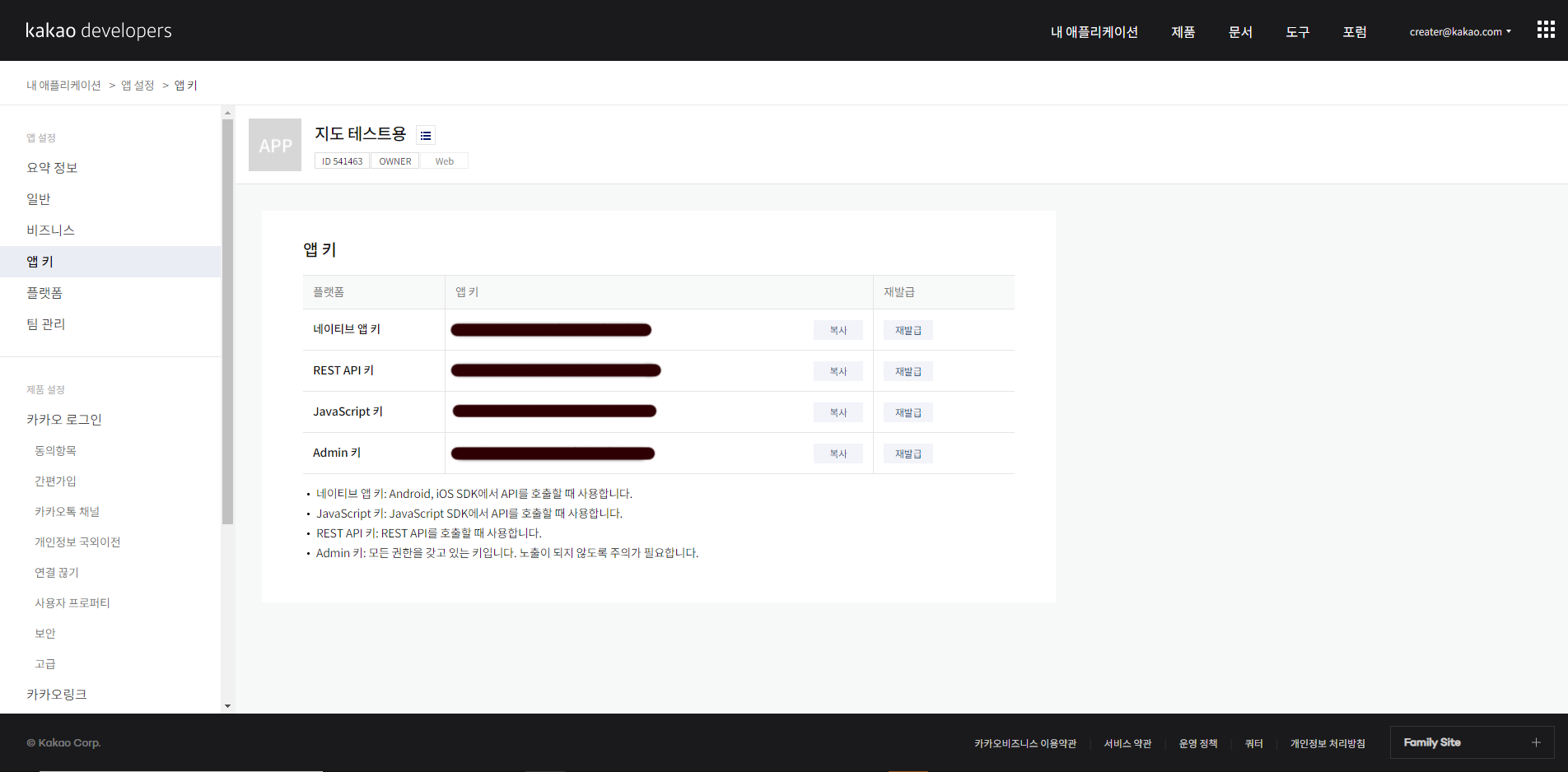Select 플랫폼 in the sidebar

pos(110,293)
